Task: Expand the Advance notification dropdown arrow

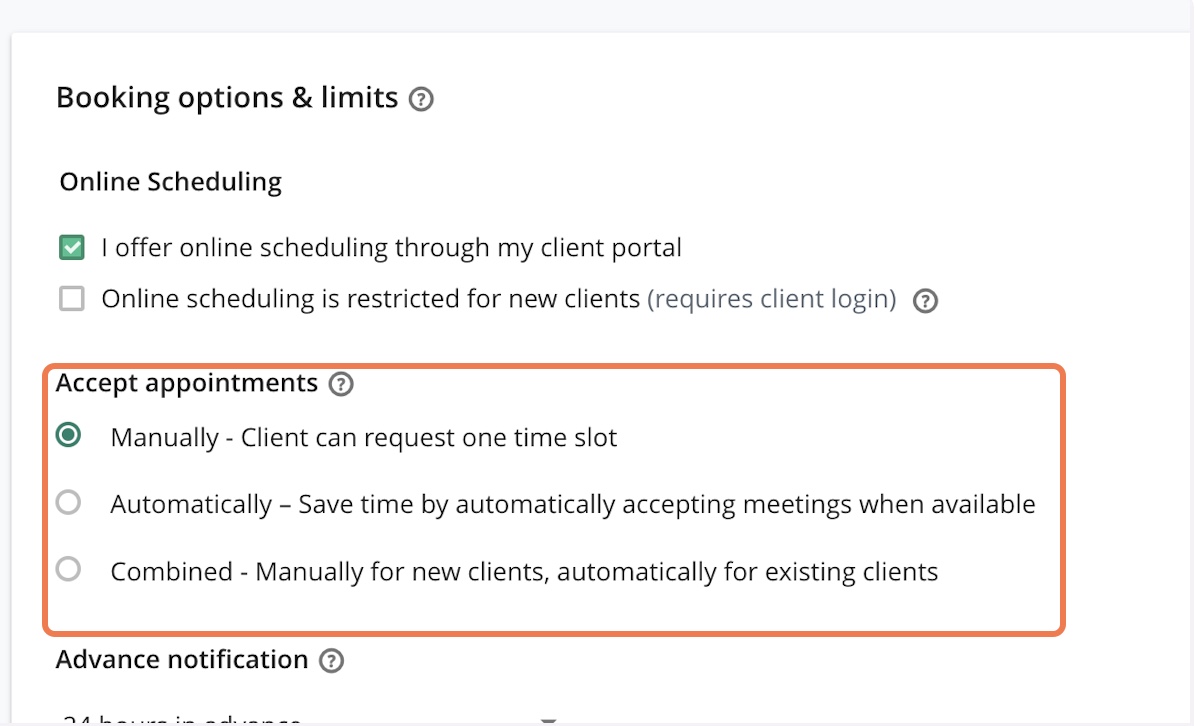Action: 548,719
